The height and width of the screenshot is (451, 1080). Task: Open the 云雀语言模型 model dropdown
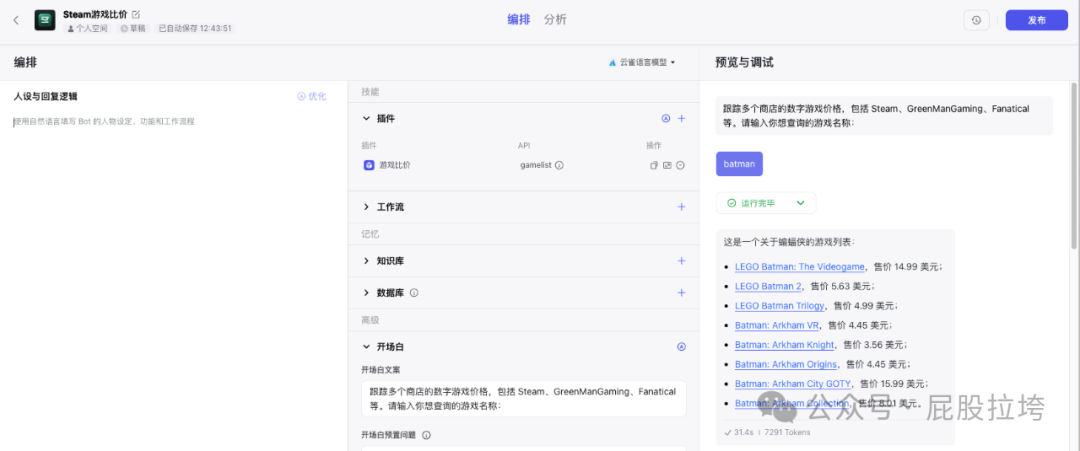point(642,62)
